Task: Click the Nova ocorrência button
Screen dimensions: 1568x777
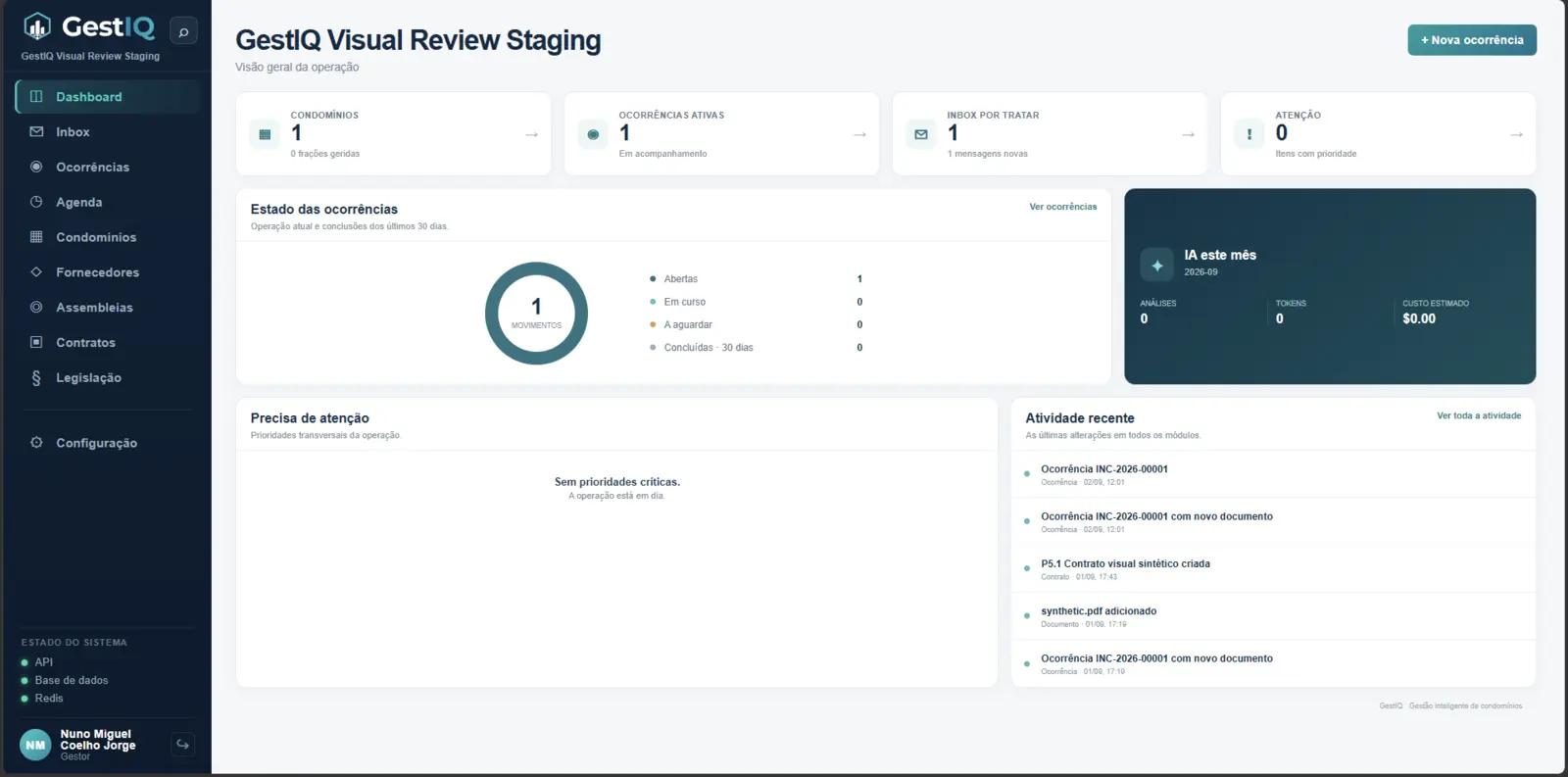Action: (x=1472, y=40)
